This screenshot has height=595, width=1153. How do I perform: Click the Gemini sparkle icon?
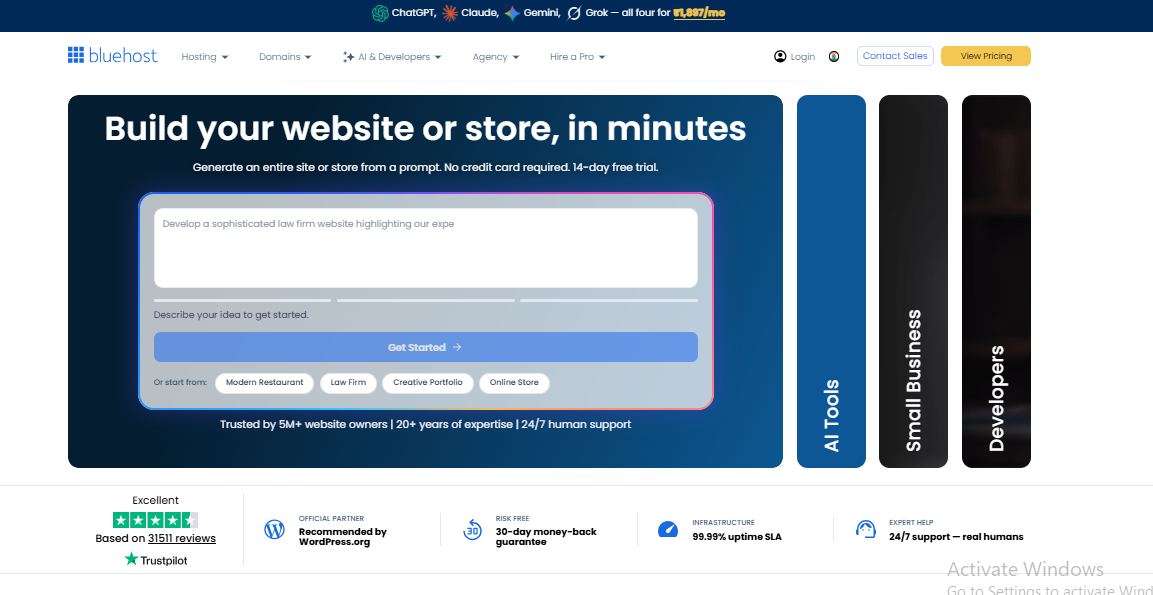(x=512, y=13)
